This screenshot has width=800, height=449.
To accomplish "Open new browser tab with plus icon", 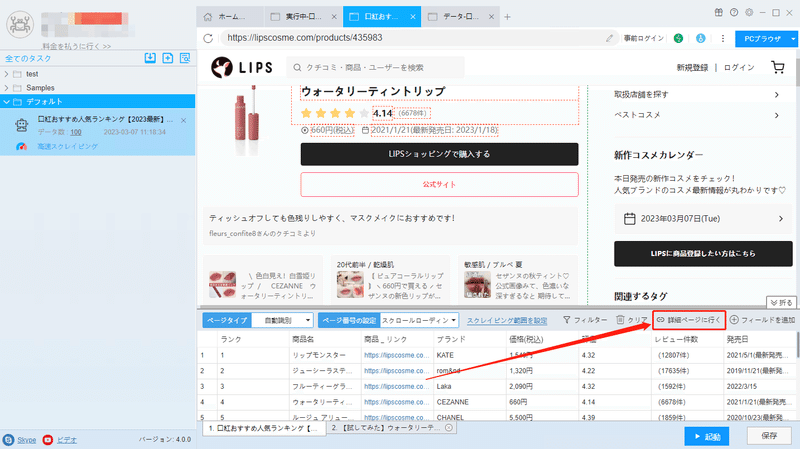I will [x=507, y=17].
